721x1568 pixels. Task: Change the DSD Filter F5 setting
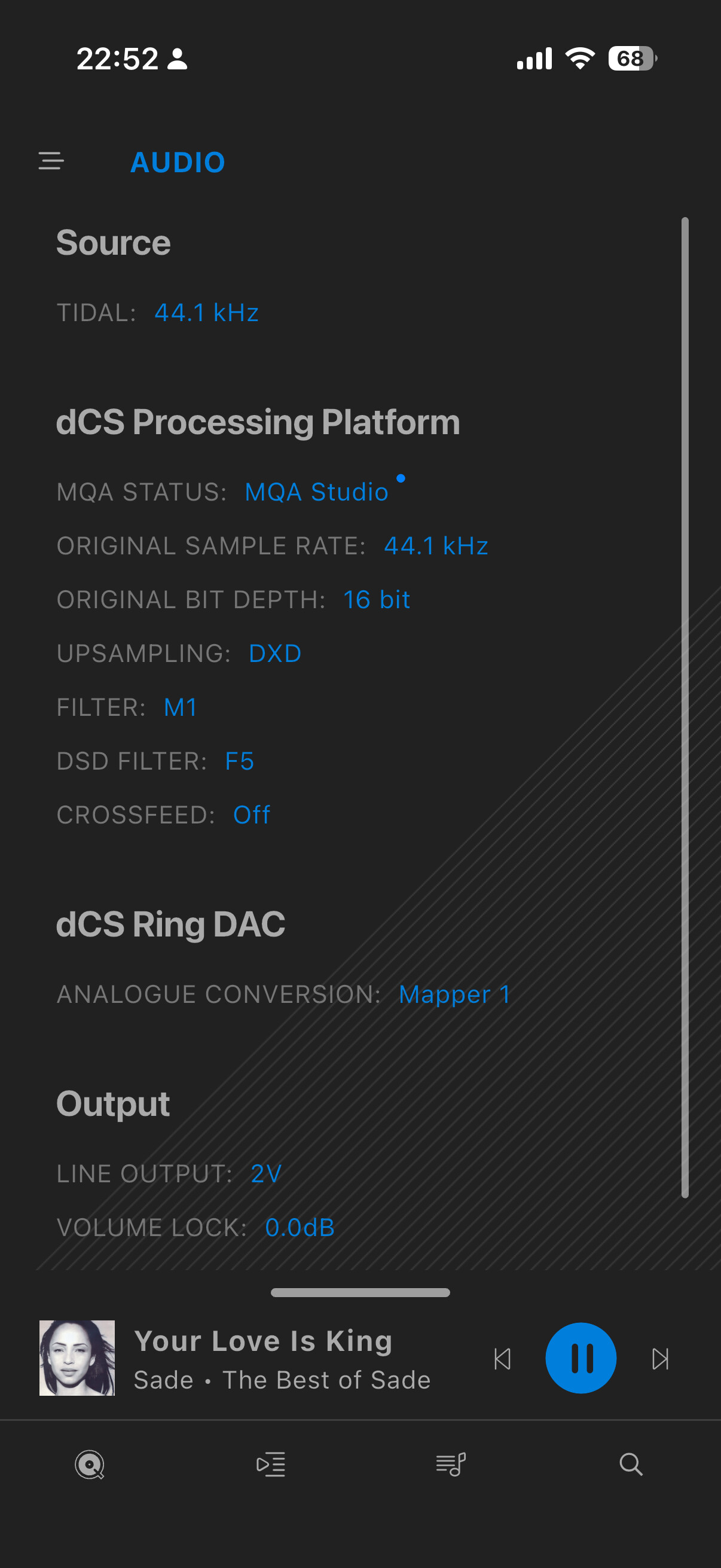pos(240,761)
